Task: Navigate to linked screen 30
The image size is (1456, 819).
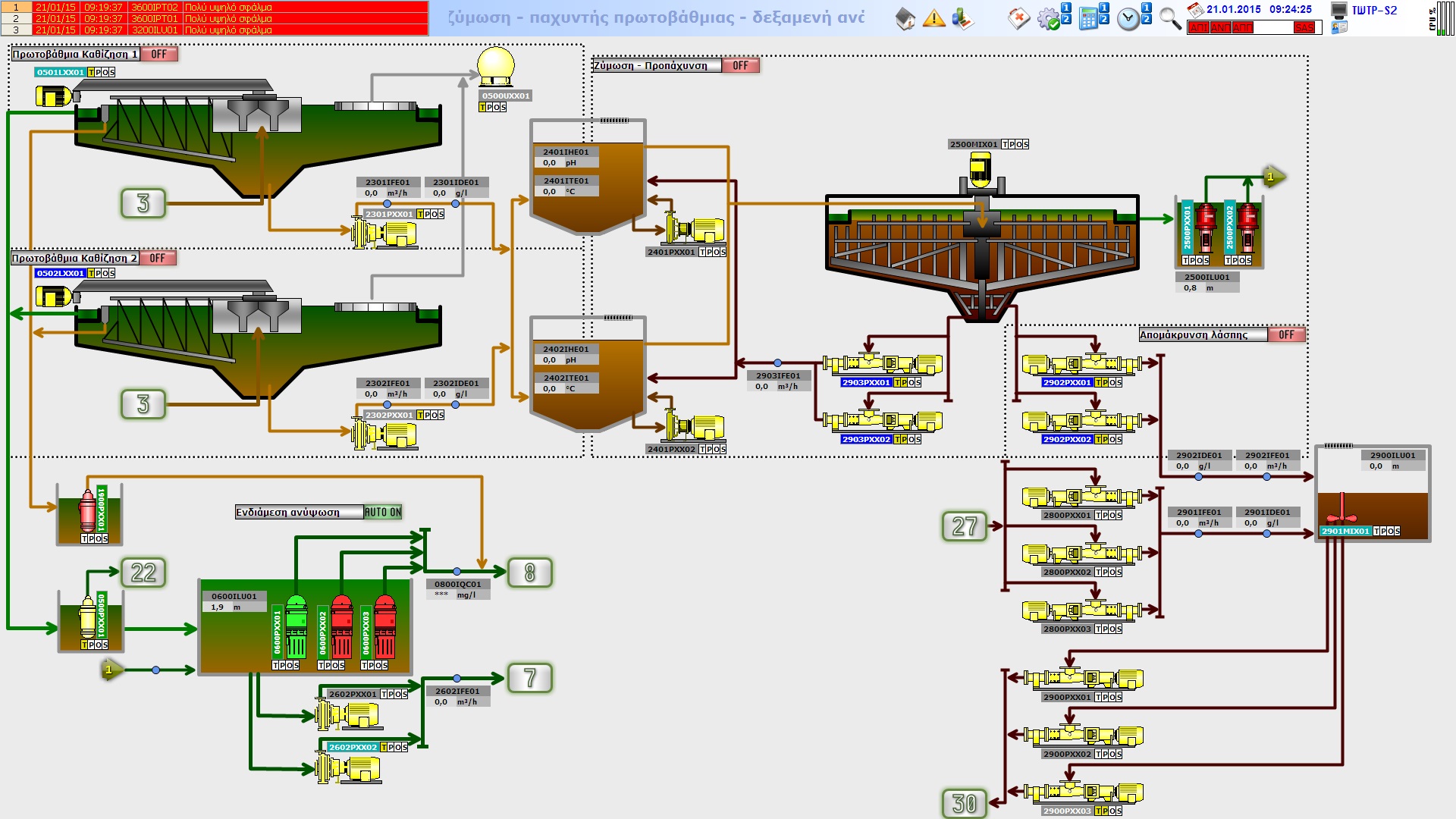Action: pos(964,804)
